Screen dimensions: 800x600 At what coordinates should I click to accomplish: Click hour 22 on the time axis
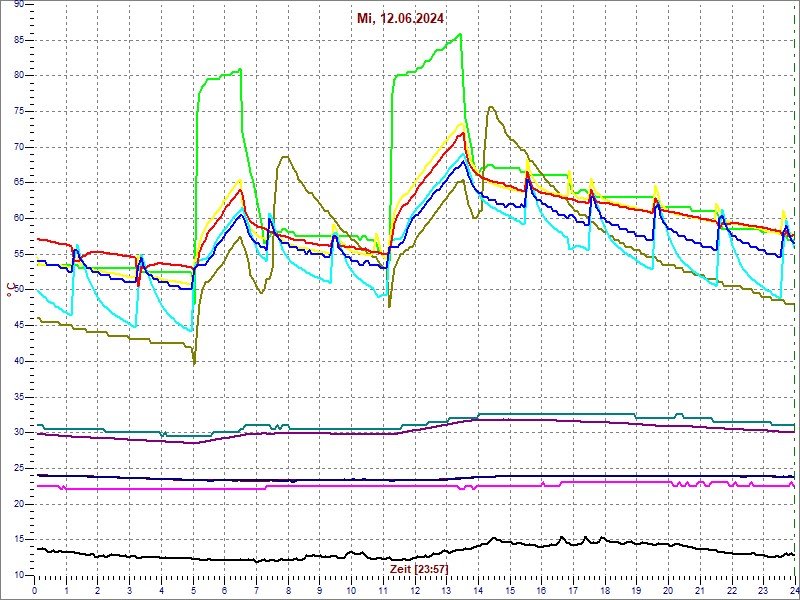click(x=732, y=589)
